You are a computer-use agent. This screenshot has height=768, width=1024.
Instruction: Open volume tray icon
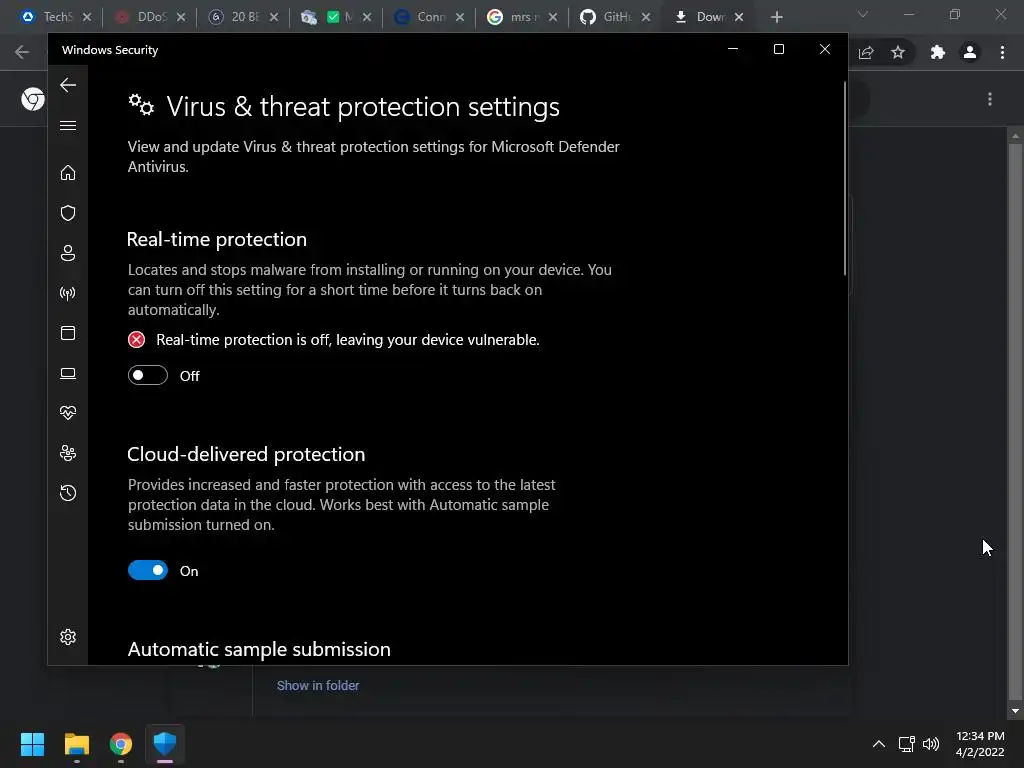point(931,744)
